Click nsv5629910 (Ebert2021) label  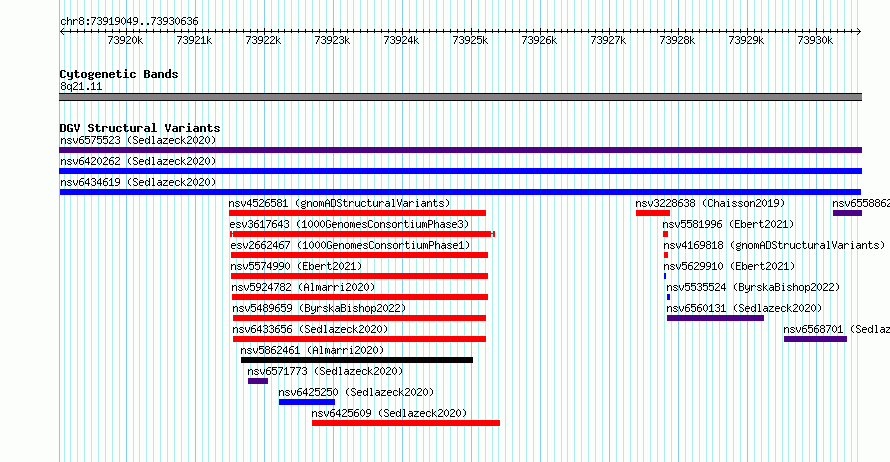729,266
